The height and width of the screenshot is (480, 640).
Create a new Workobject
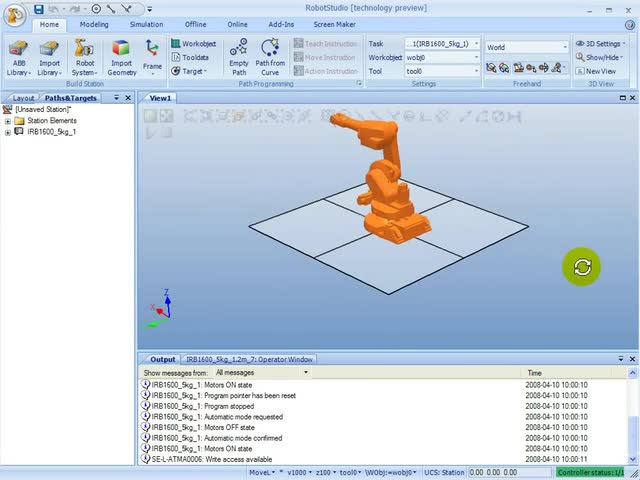pyautogui.click(x=193, y=44)
